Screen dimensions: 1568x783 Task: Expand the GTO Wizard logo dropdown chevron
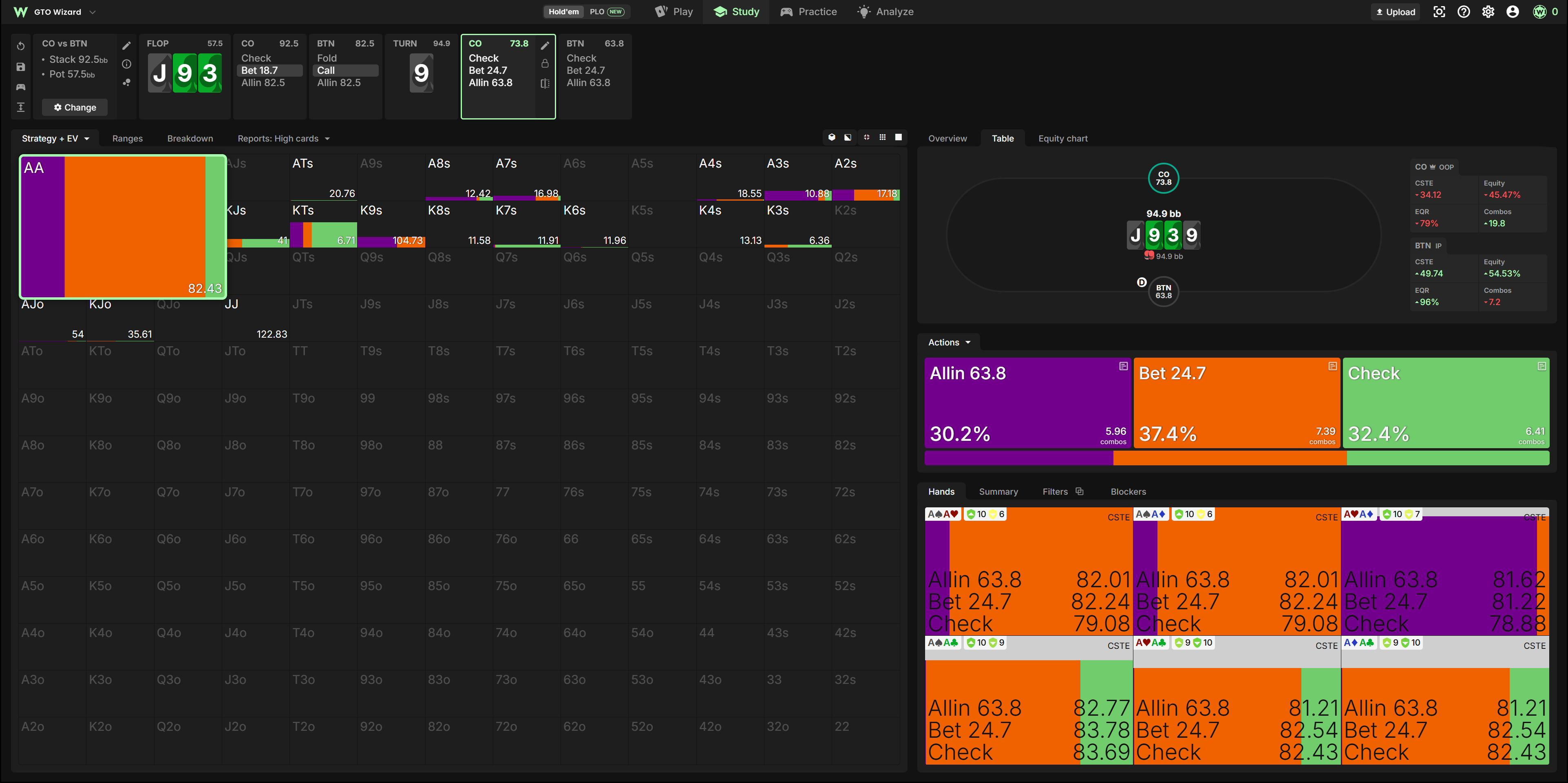pyautogui.click(x=93, y=11)
